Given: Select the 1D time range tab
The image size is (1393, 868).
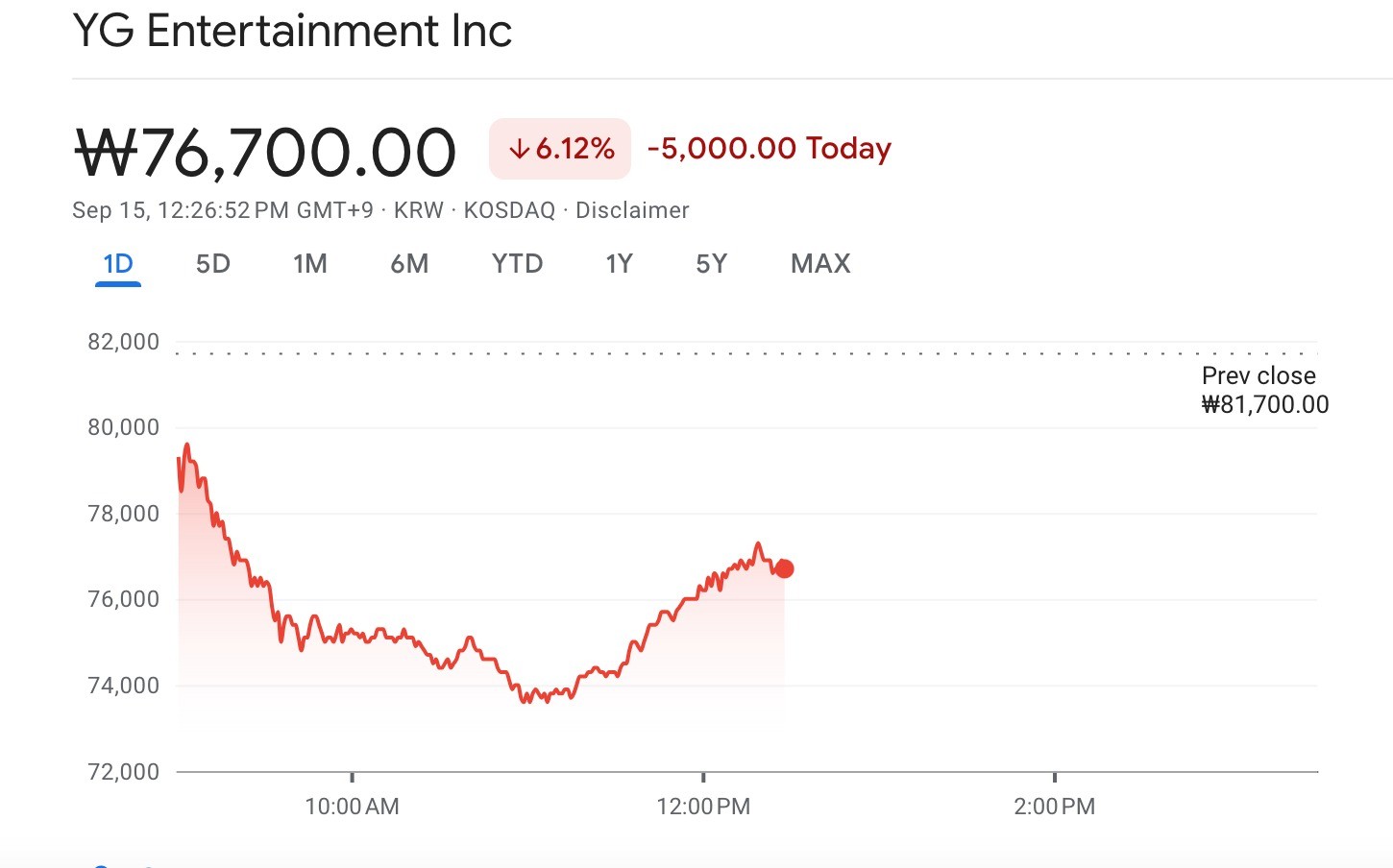Looking at the screenshot, I should [118, 264].
